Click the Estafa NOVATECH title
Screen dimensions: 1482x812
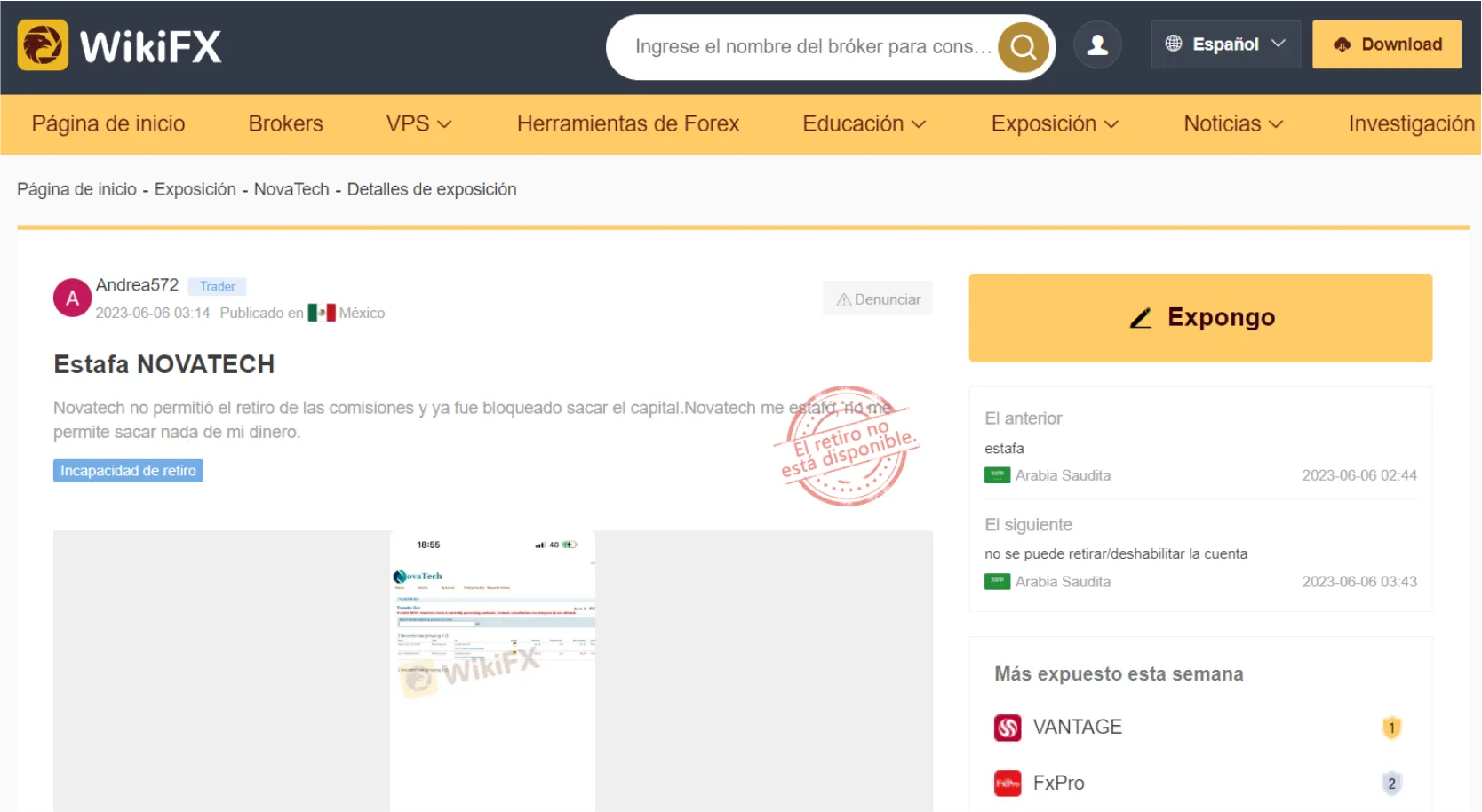click(164, 364)
